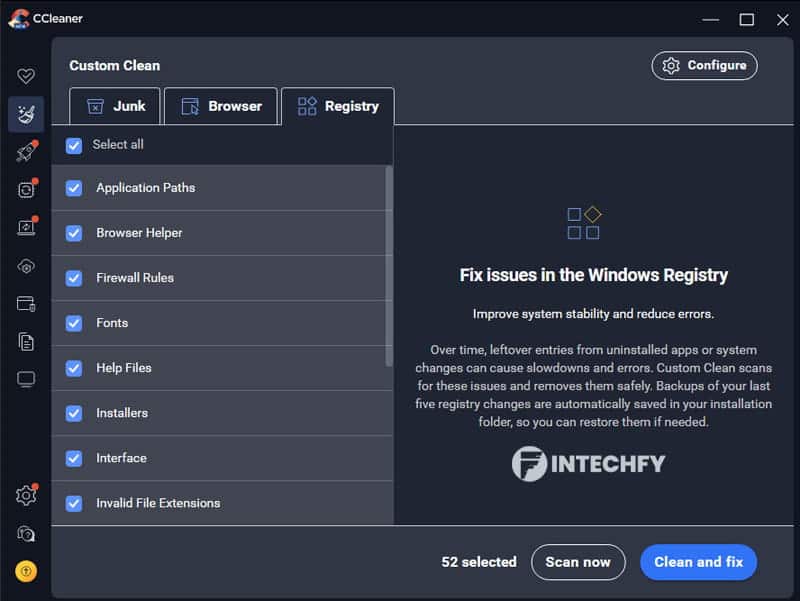The image size is (800, 601).
Task: Open the monitor sidebar icon
Action: (26, 380)
